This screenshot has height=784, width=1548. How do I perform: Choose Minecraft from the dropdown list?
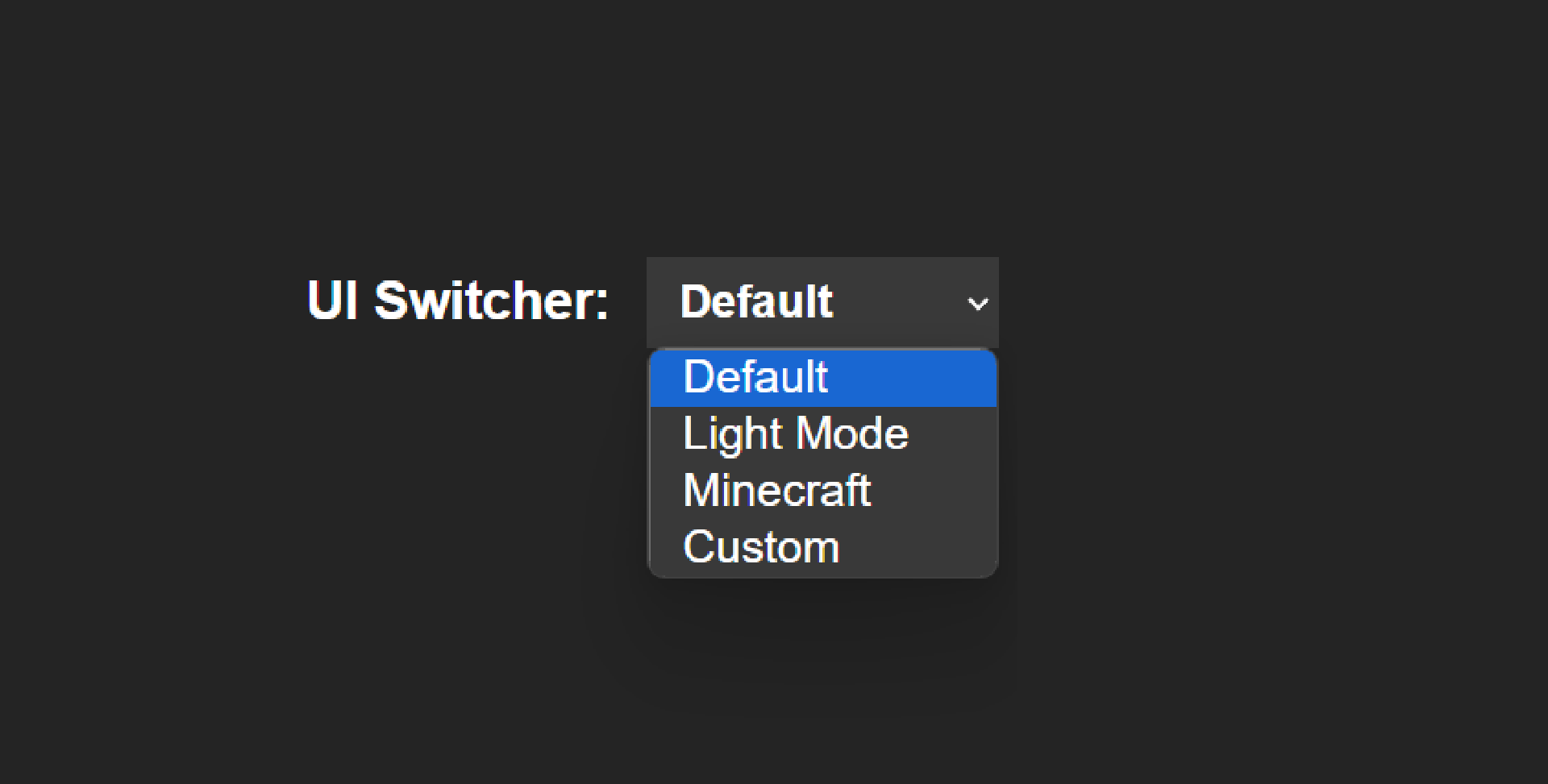point(777,491)
